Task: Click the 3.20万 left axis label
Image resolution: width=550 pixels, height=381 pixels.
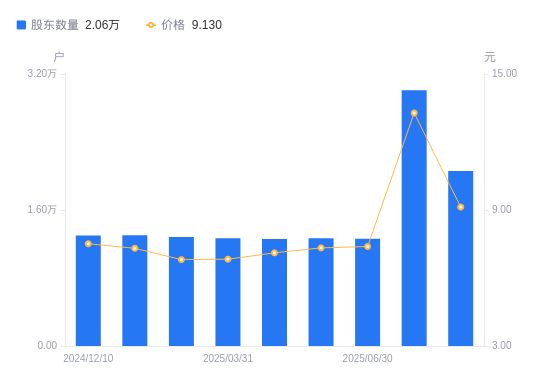Action: (42, 73)
